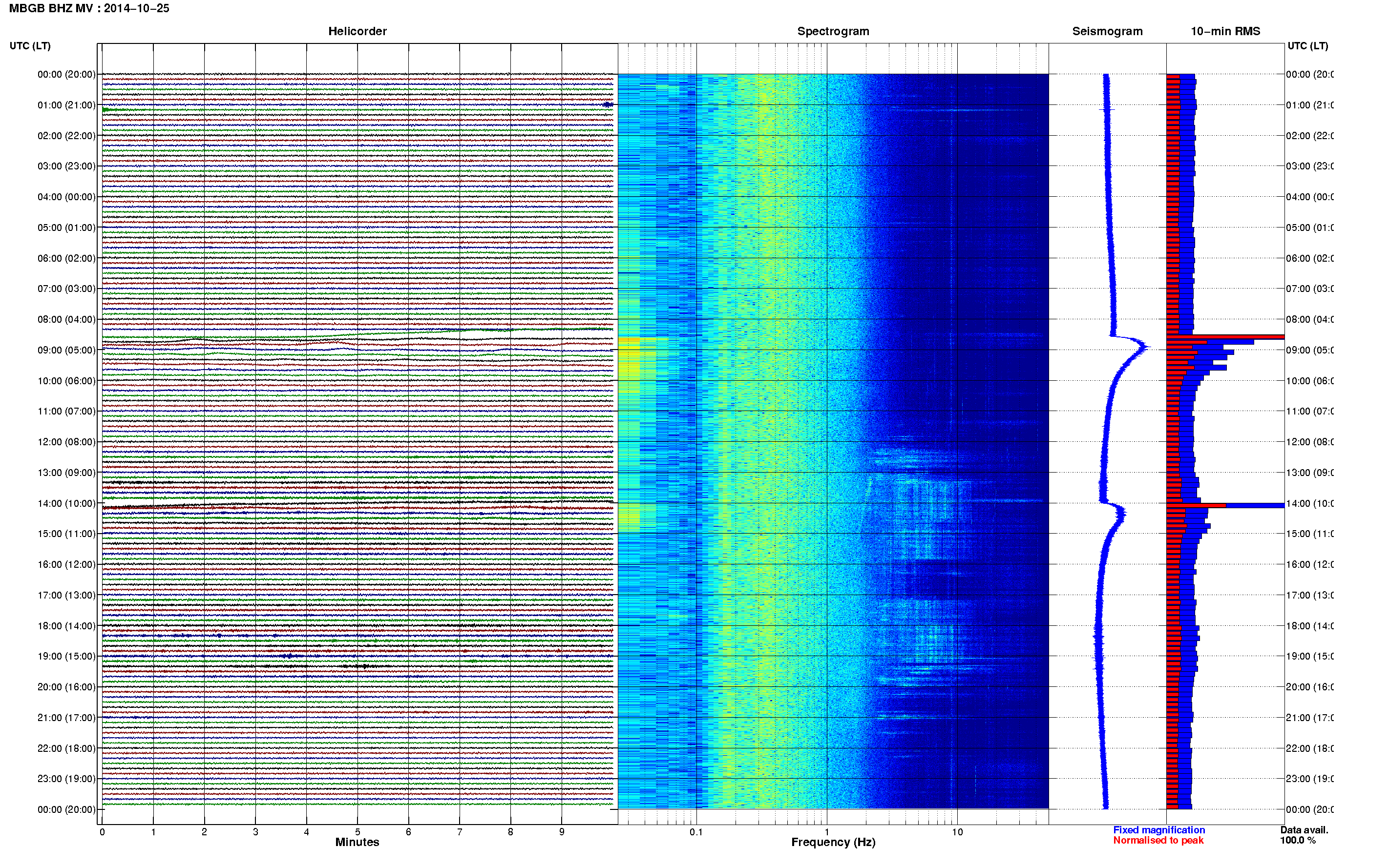Select the Helicorder panel heading

pyautogui.click(x=357, y=31)
